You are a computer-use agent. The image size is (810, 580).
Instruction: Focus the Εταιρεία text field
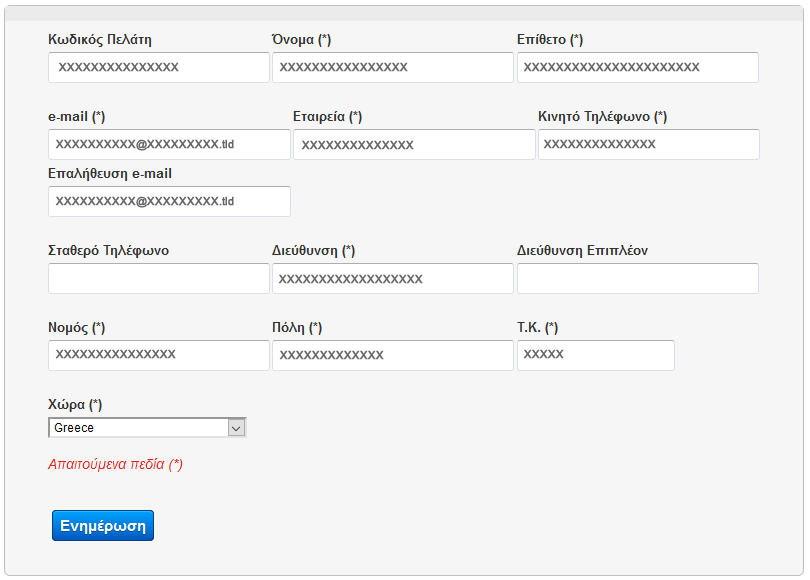pos(414,145)
